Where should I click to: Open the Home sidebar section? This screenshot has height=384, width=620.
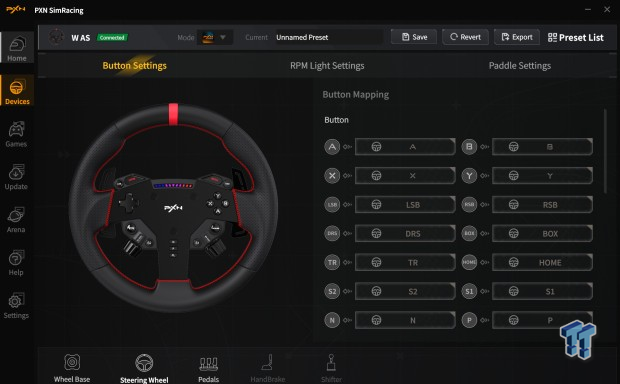coord(17,48)
